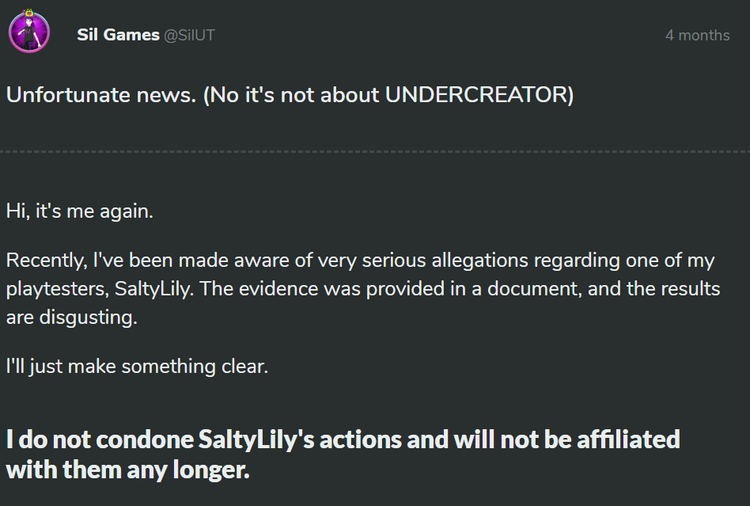Click the "4 months" post timestamp
The width and height of the screenshot is (750, 506).
697,35
